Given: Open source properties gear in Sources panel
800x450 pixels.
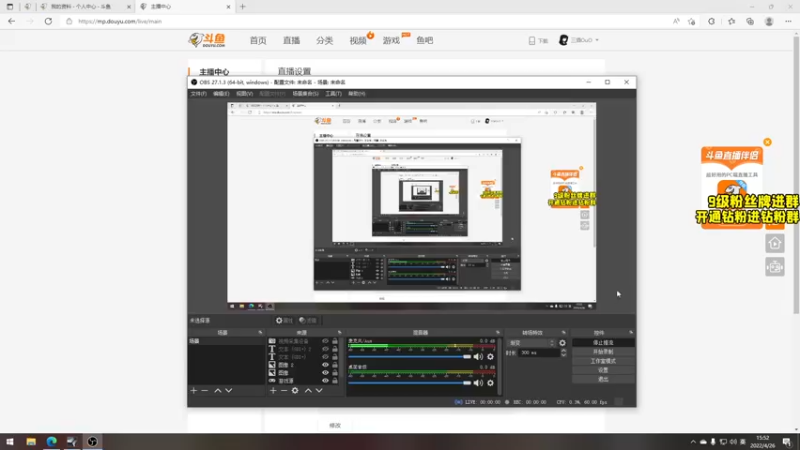Looking at the screenshot, I should click(x=295, y=390).
